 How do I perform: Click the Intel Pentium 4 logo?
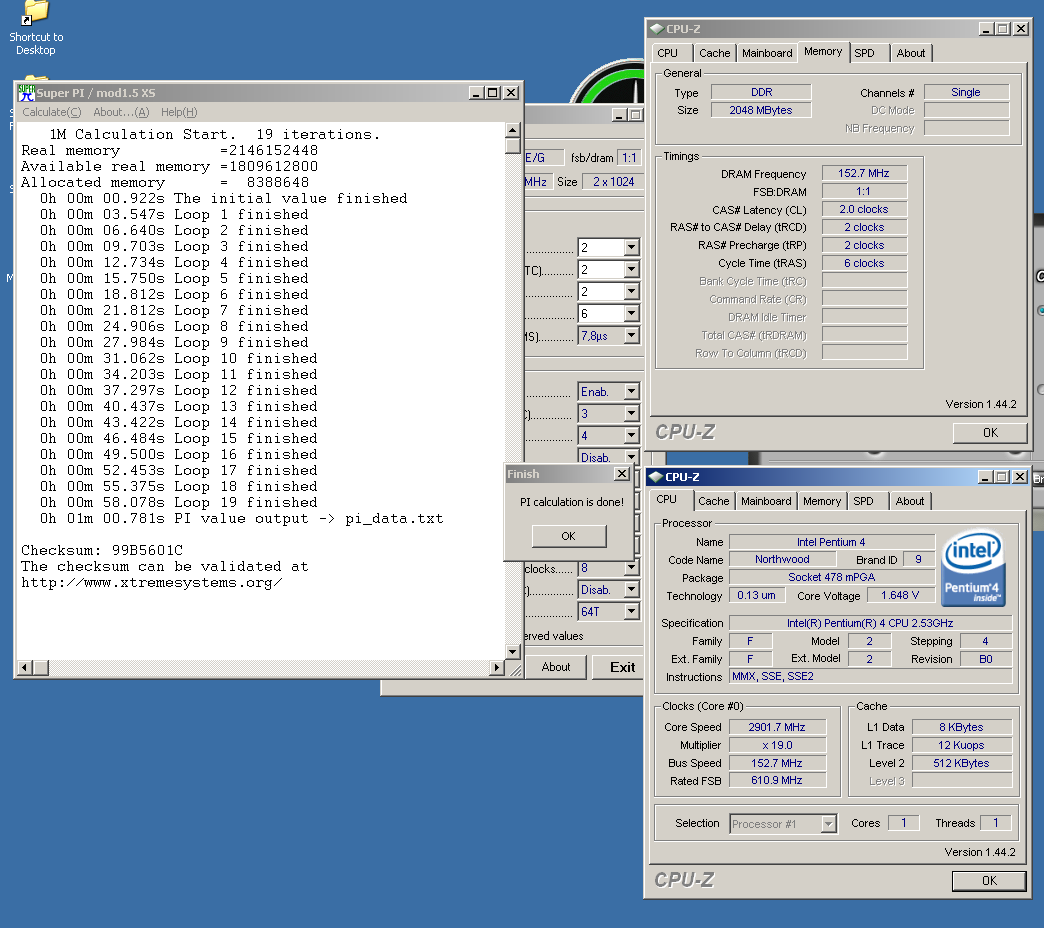point(973,568)
